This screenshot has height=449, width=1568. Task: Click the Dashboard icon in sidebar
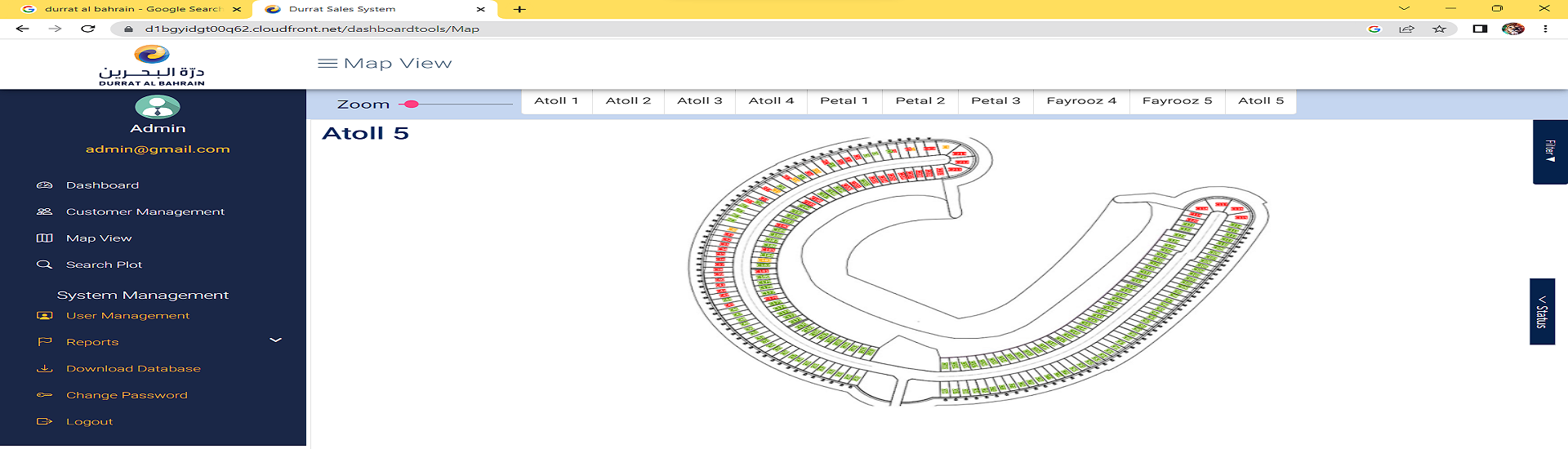pos(44,185)
